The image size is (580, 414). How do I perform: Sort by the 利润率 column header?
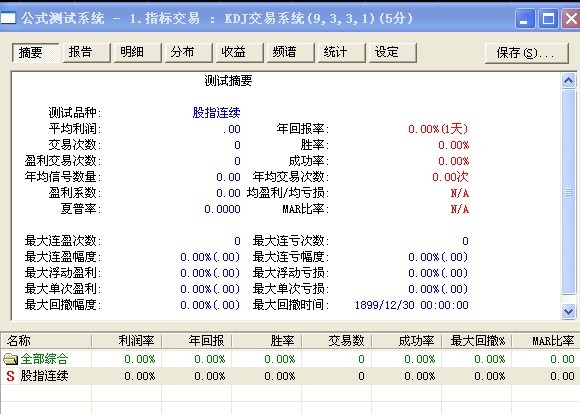(x=127, y=340)
